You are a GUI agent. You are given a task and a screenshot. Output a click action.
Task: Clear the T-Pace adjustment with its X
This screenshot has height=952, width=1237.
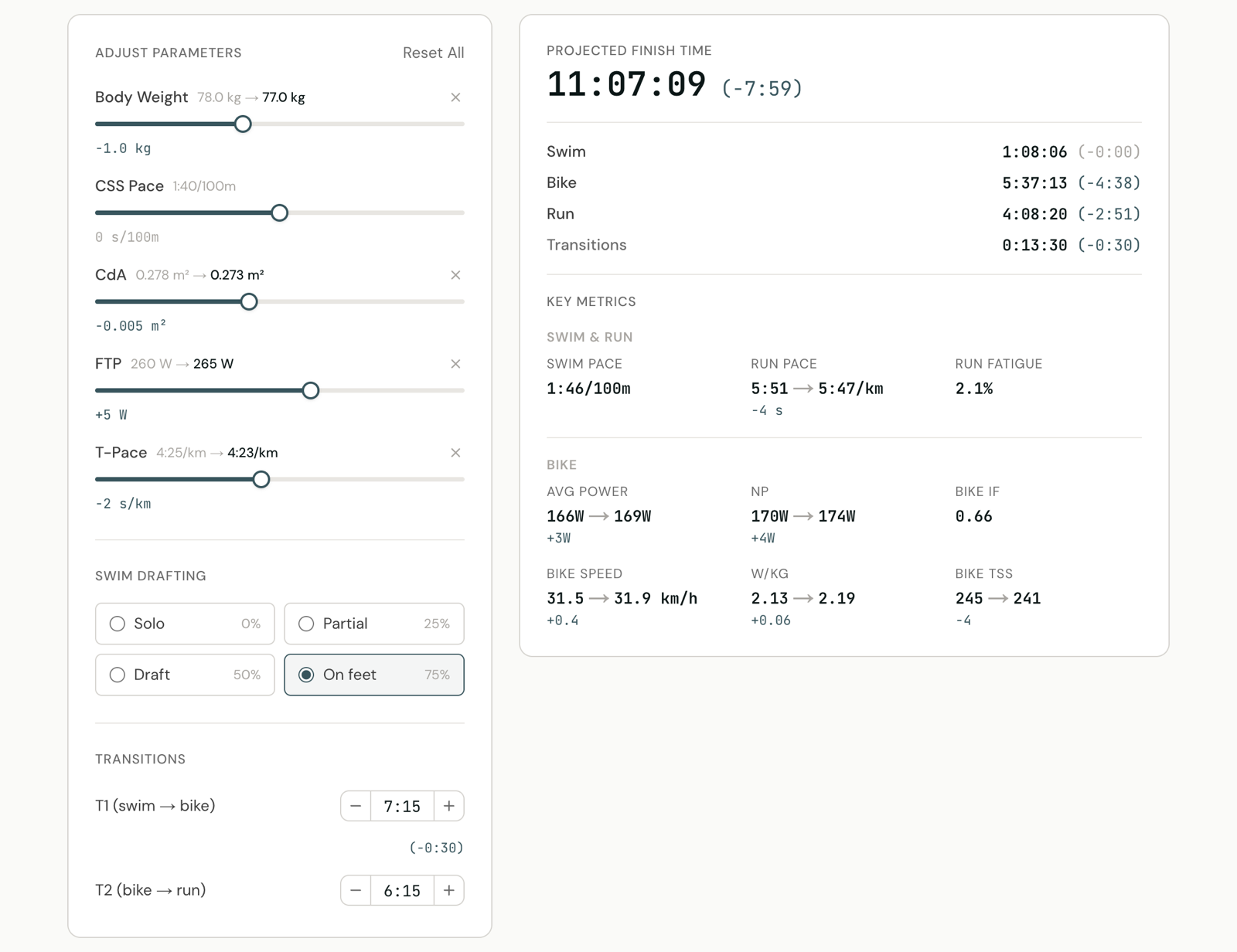coord(455,453)
